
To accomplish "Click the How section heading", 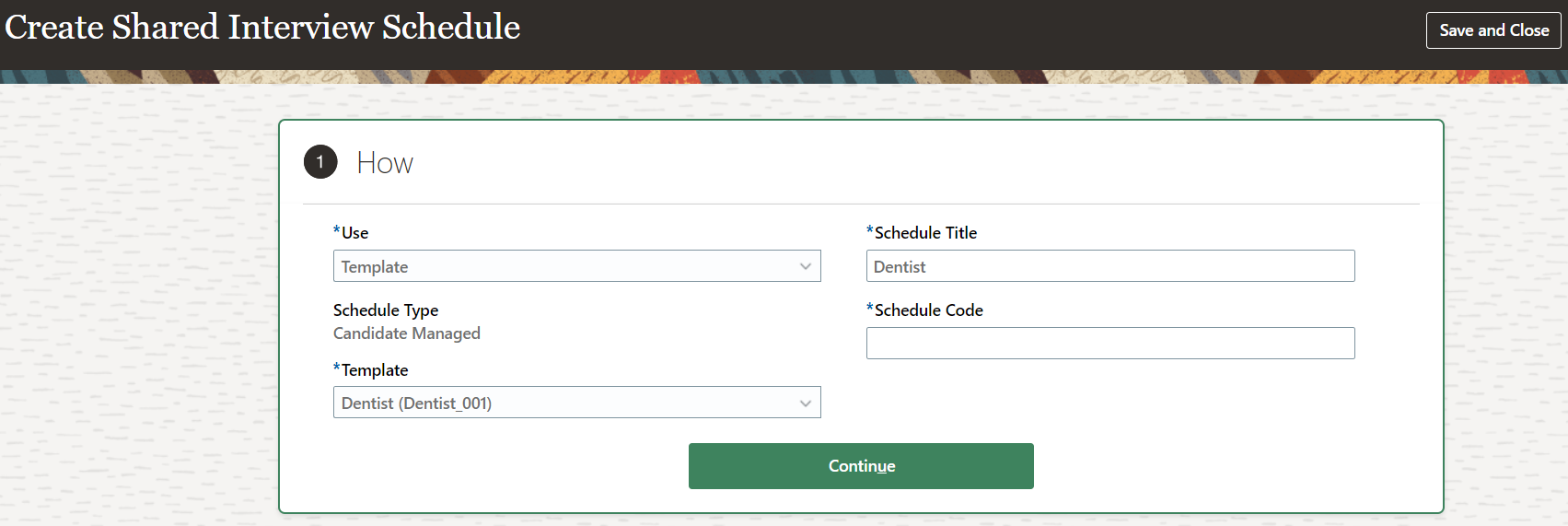I will 385,163.
